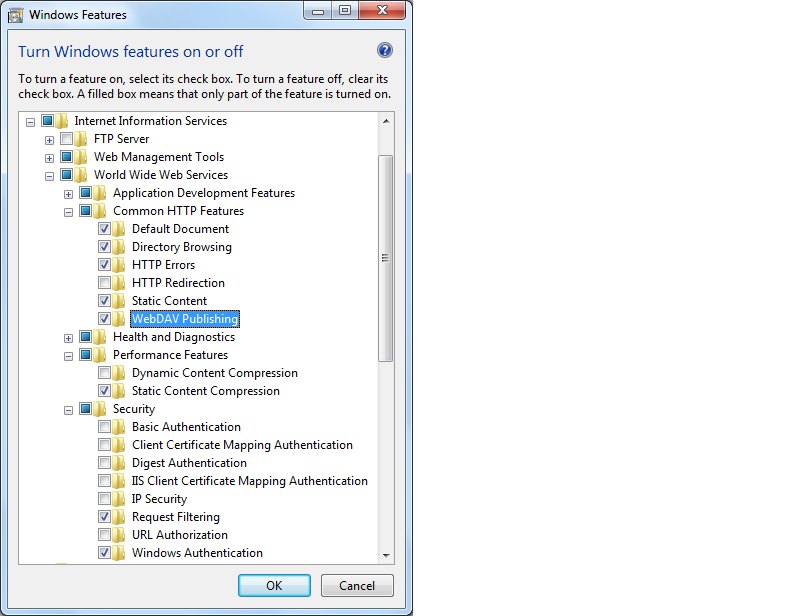Click the scroll down arrow in the feature list
The width and height of the screenshot is (808, 616).
(386, 556)
